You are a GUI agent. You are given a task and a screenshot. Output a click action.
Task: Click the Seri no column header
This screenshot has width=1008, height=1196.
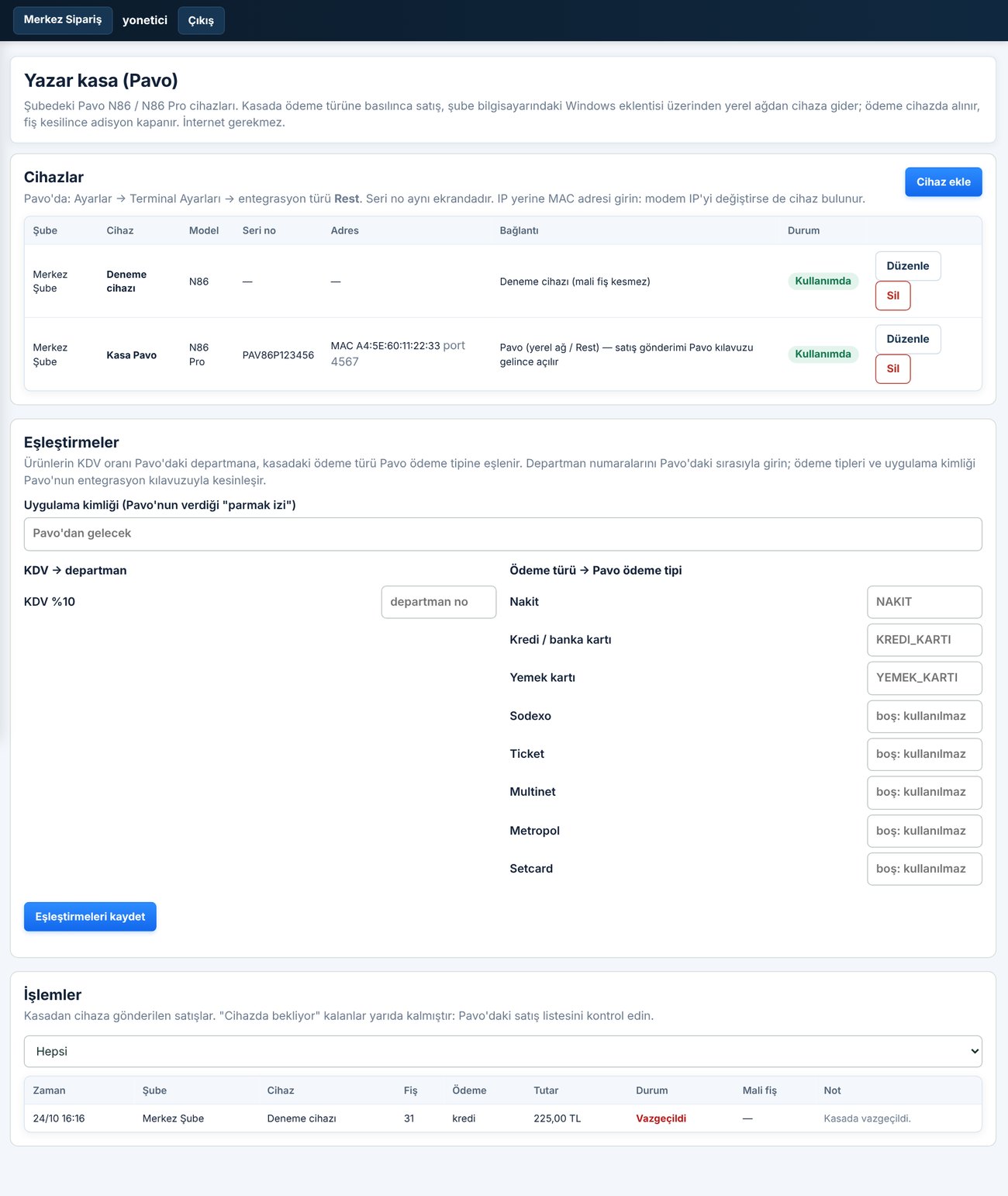pos(259,230)
